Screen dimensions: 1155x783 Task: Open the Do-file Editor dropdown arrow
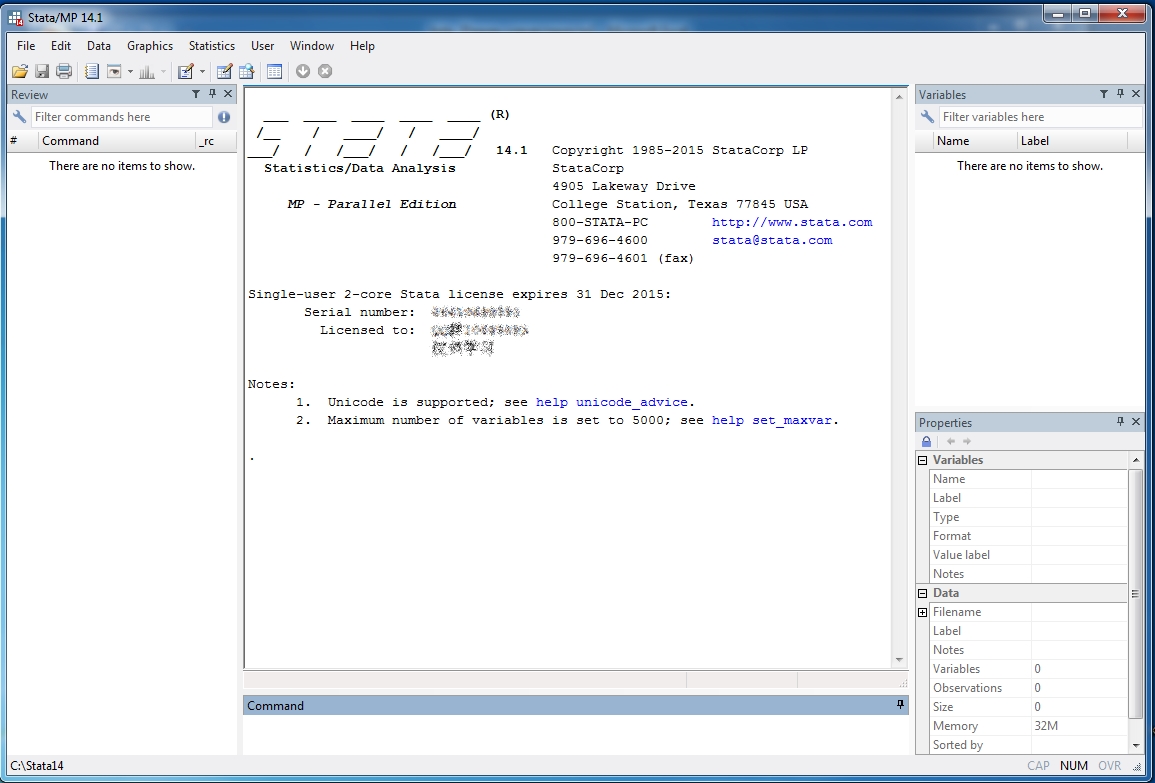coord(203,71)
